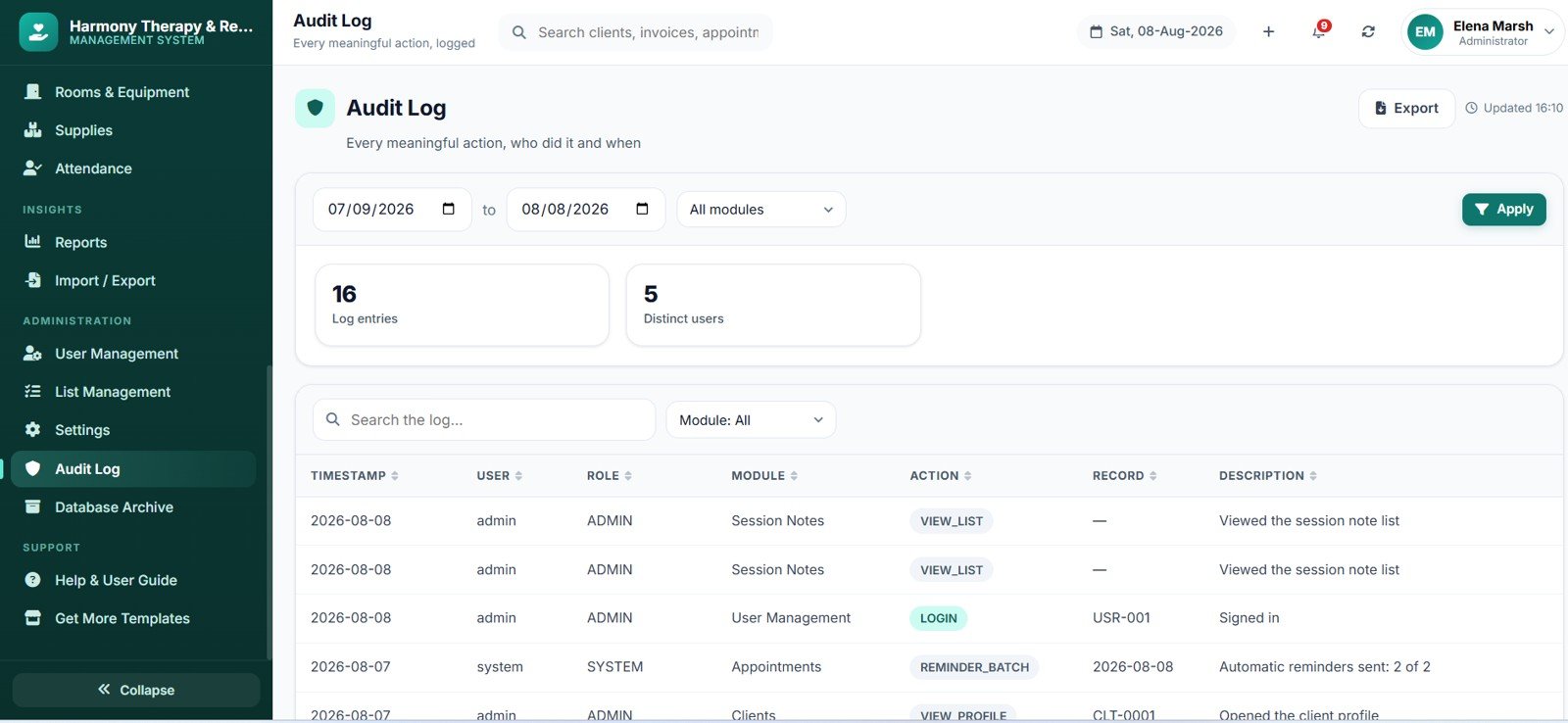Click the Apply filter button
1568x723 pixels.
pos(1504,209)
